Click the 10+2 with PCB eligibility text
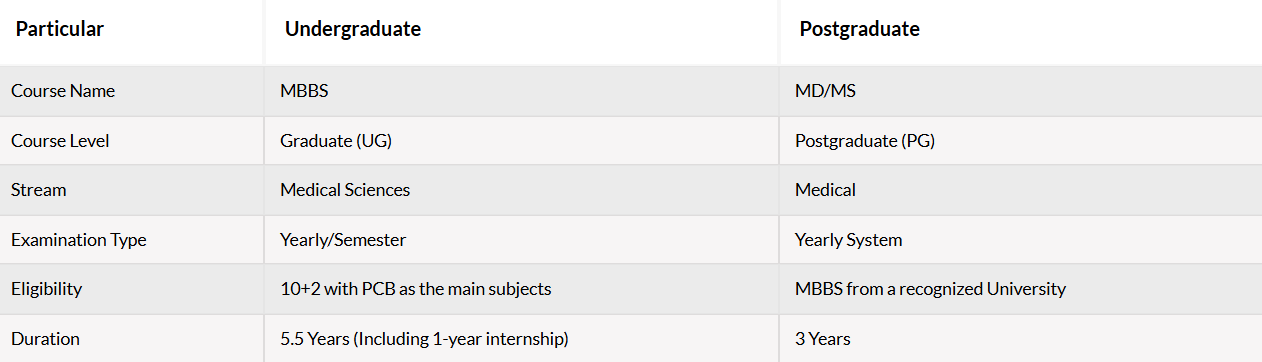Viewport: 1262px width, 362px height. (x=416, y=289)
